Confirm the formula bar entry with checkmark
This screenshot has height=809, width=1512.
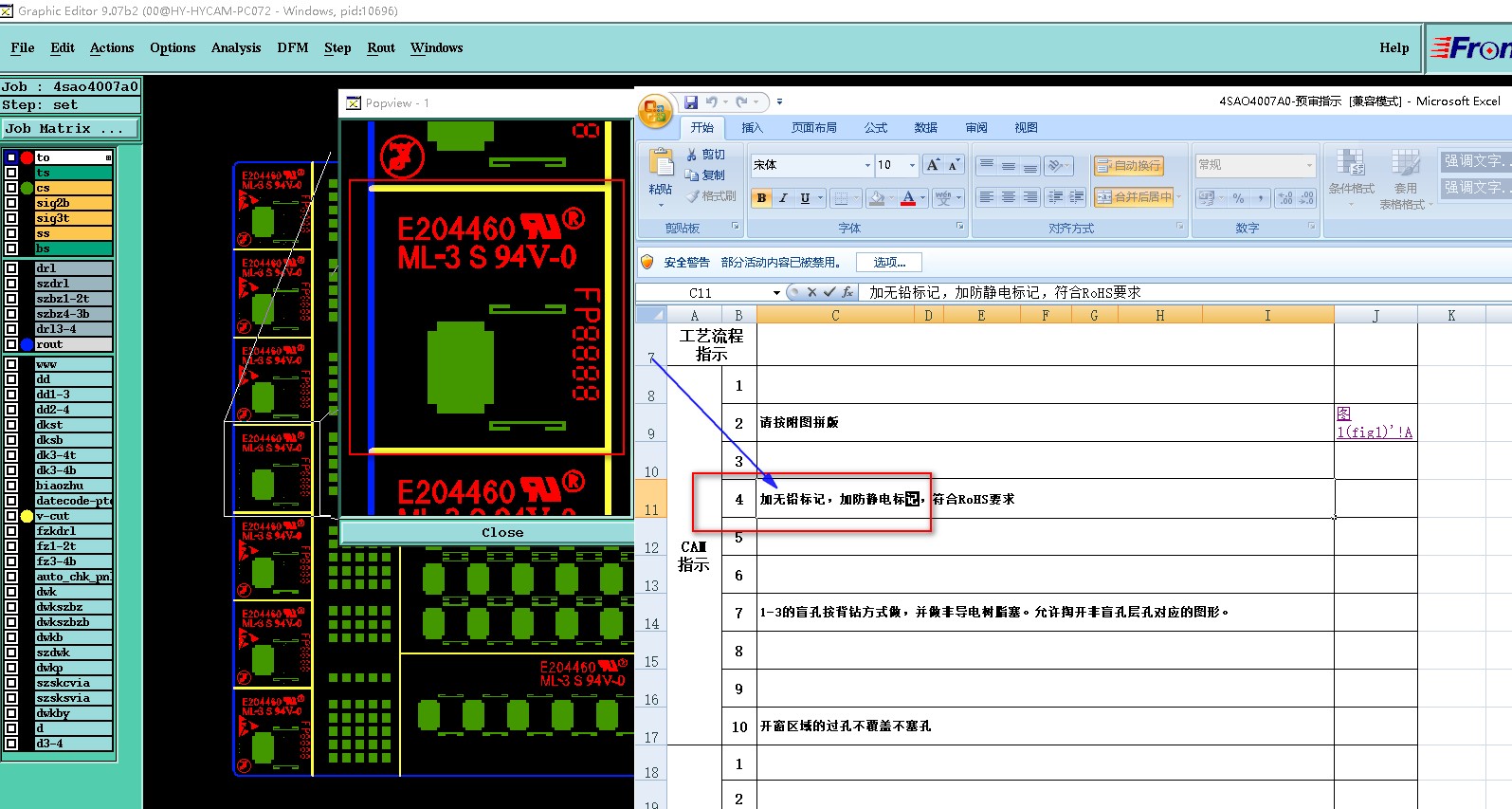coord(829,292)
